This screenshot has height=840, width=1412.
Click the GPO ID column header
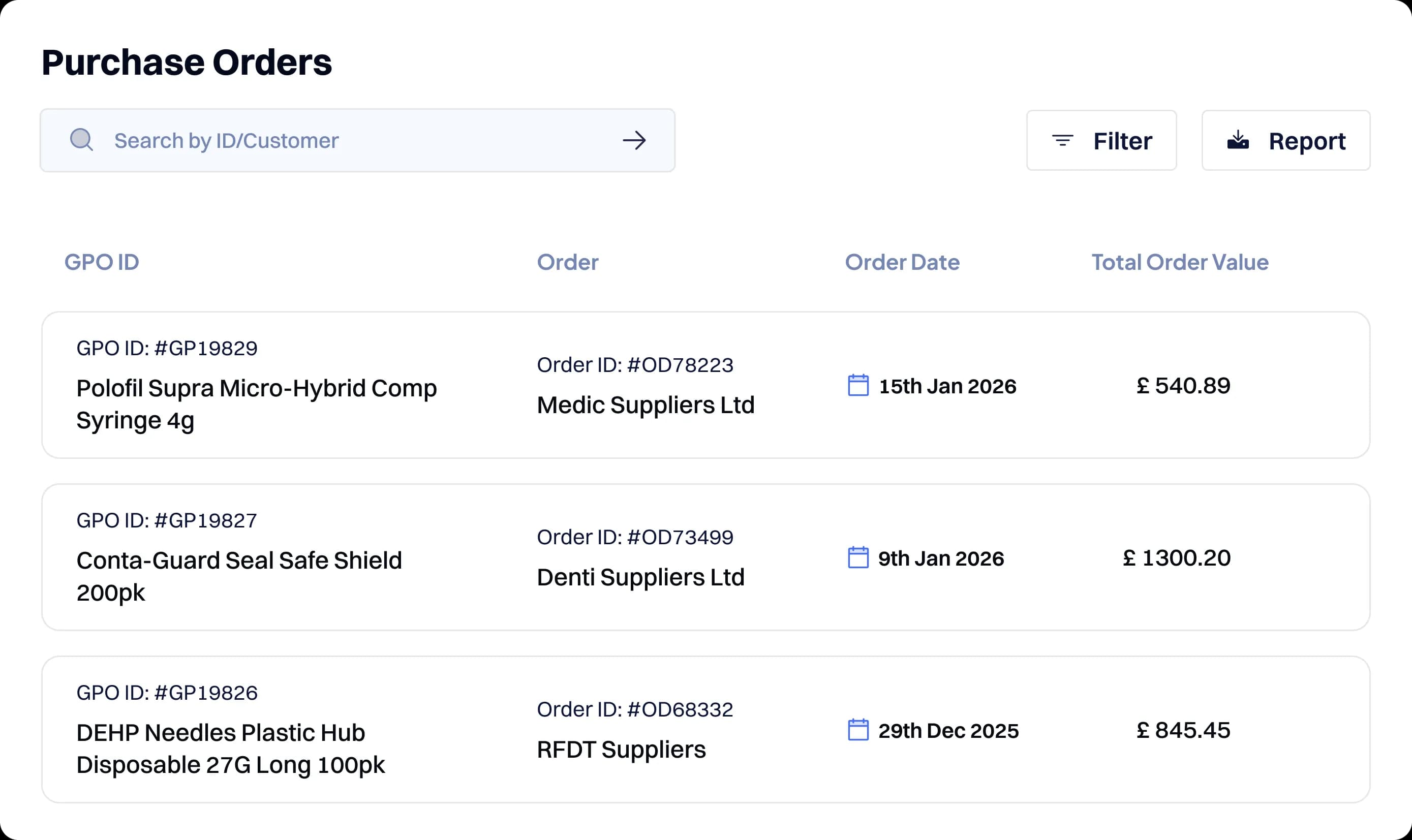[102, 262]
